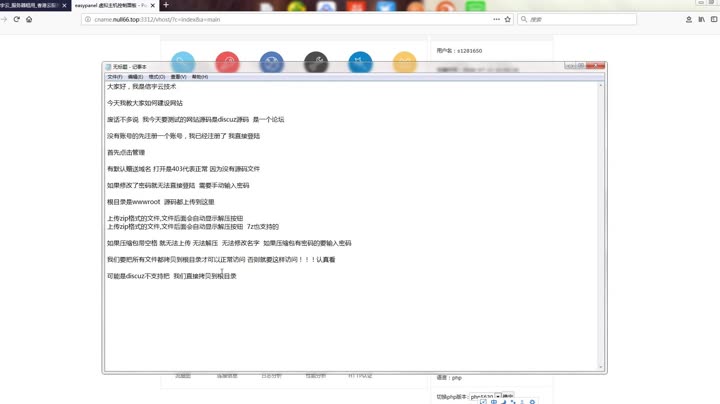The image size is (720, 404).
Task: Open the 性能分析 link behind Notepad
Action: coord(316,376)
